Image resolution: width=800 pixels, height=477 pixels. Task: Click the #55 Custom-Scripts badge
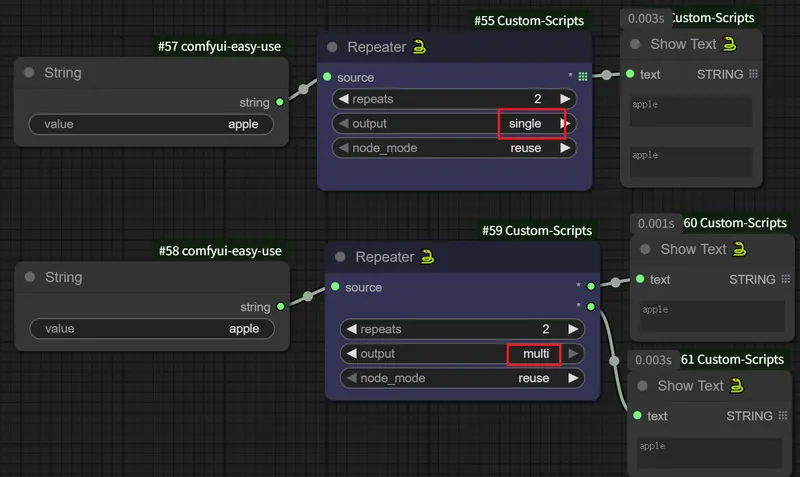(529, 21)
